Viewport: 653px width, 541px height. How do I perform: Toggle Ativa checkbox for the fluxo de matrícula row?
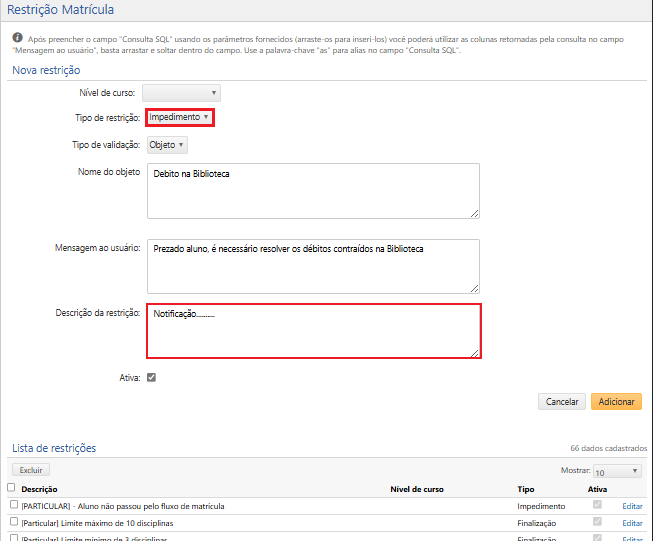click(x=597, y=504)
